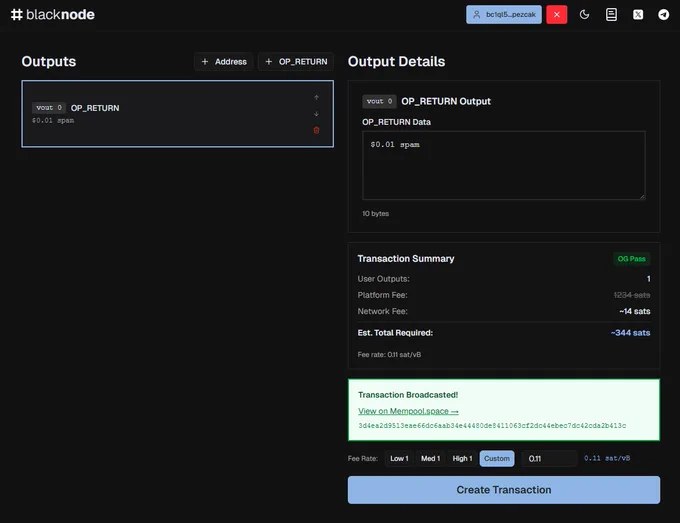Select the Low 1 fee rate
The image size is (680, 523).
399,458
